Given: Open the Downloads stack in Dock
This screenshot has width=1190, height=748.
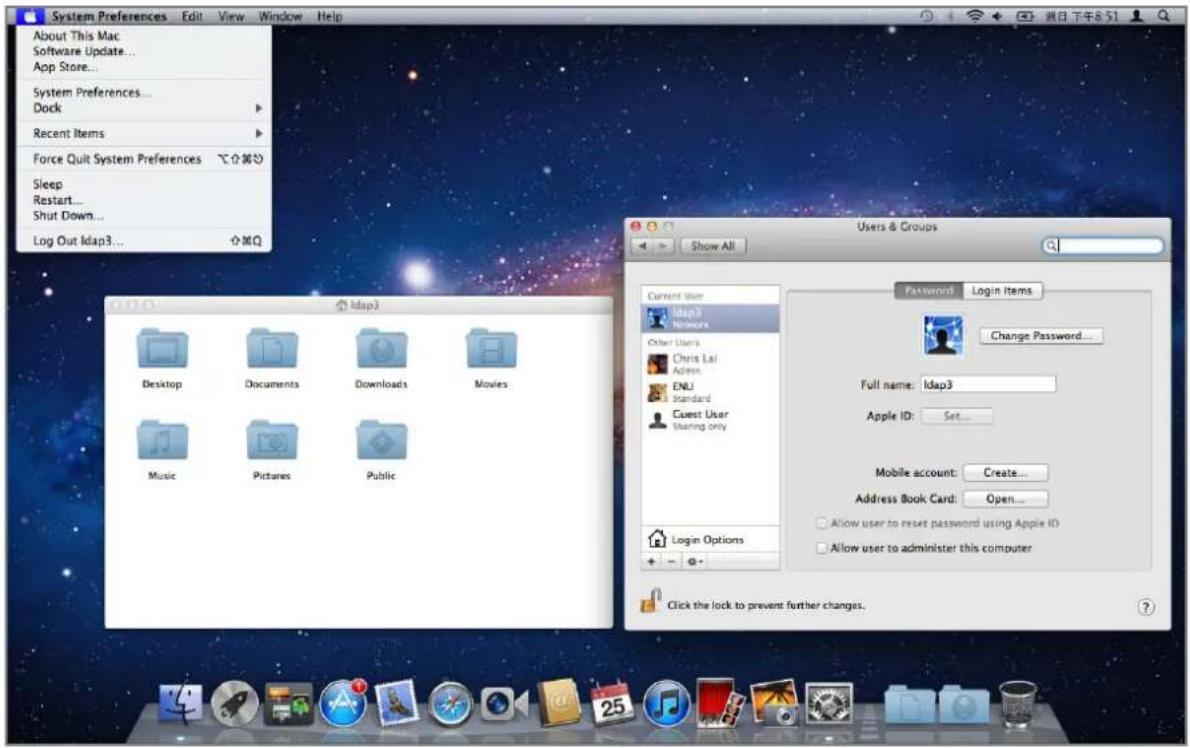Looking at the screenshot, I should coord(964,704).
